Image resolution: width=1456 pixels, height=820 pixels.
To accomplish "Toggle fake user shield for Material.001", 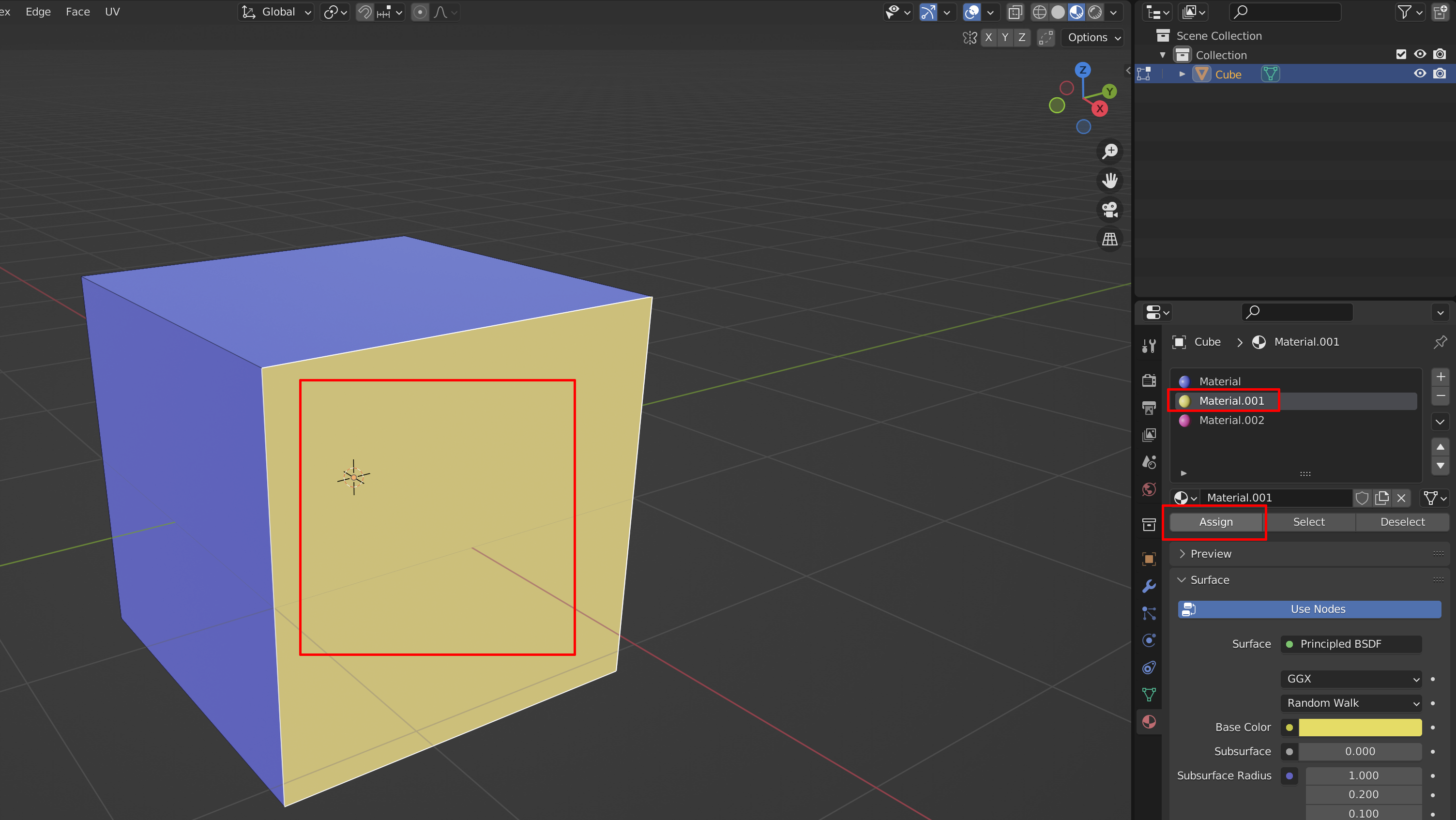I will click(1362, 498).
